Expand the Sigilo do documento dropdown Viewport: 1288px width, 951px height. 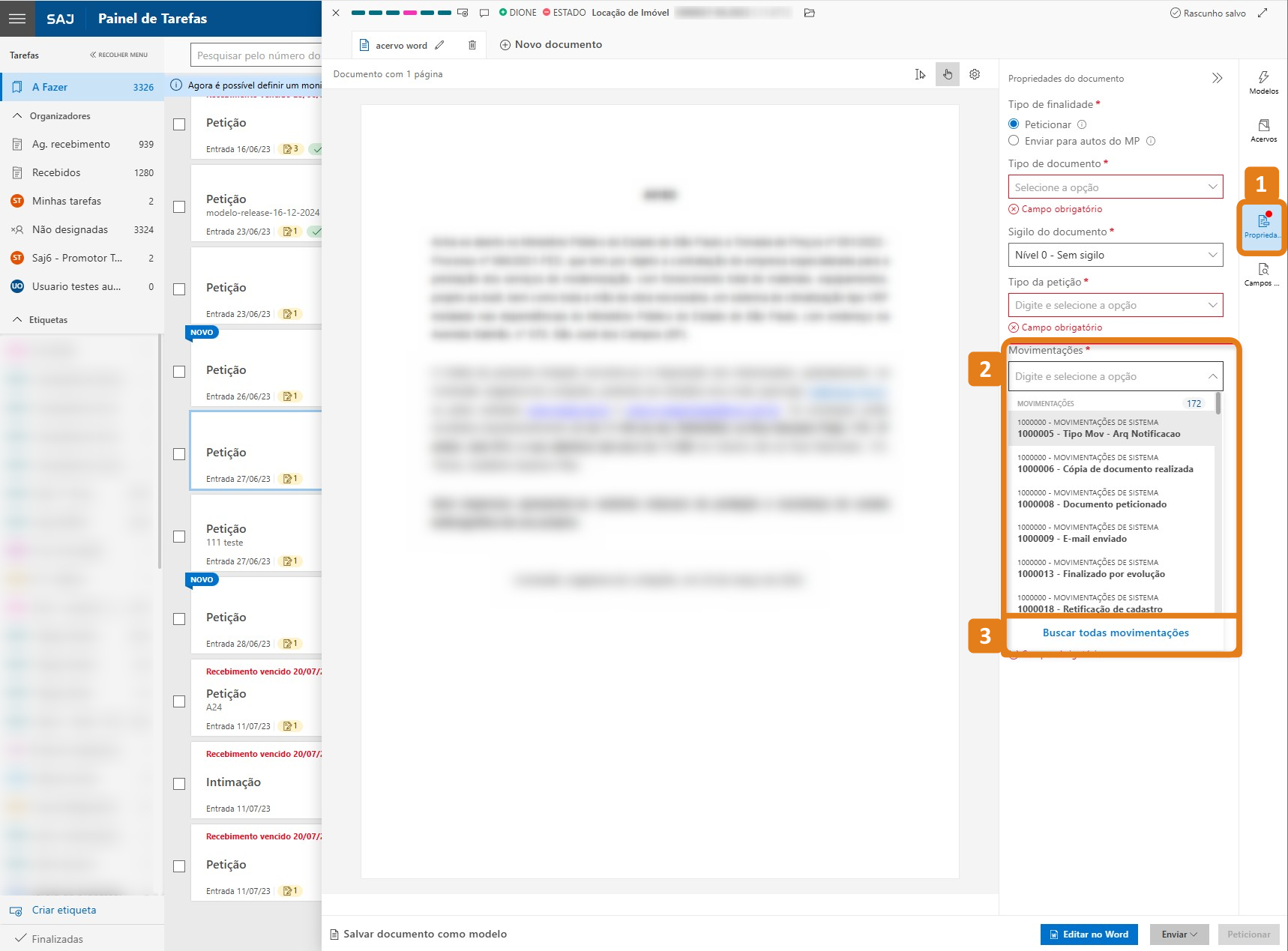point(1115,255)
